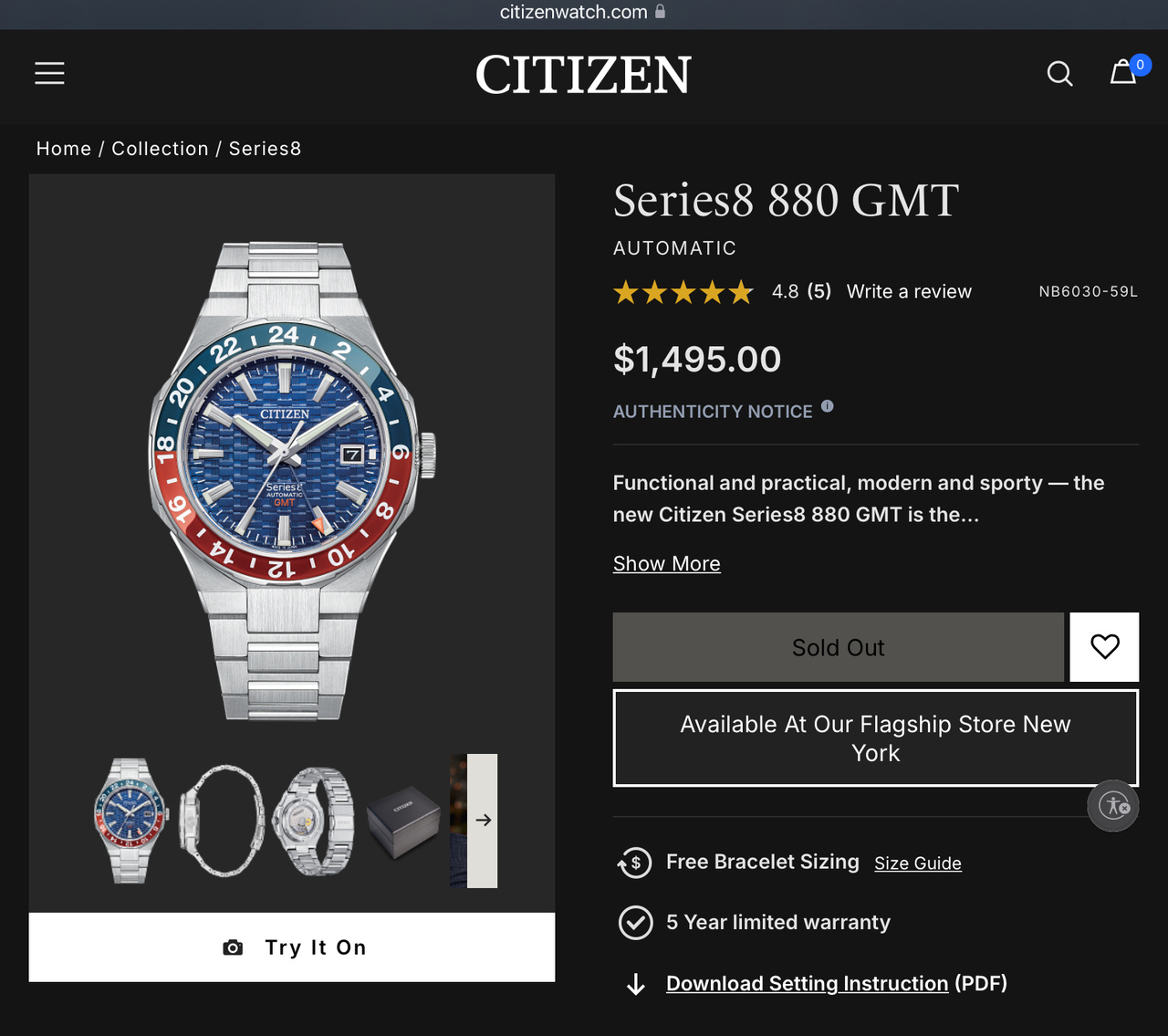Click the CITIZEN logo in header
1168x1036 pixels.
(x=583, y=75)
